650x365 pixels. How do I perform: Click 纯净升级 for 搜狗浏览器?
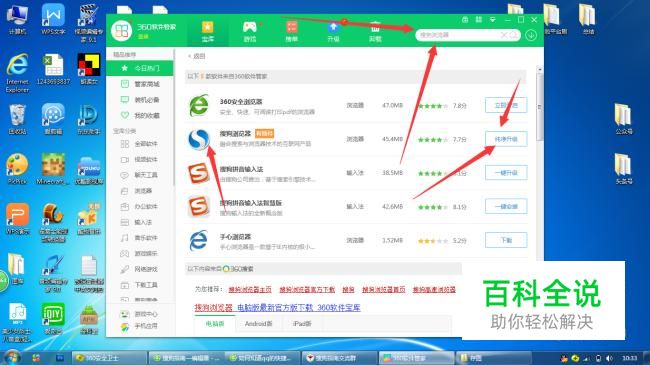pyautogui.click(x=506, y=139)
